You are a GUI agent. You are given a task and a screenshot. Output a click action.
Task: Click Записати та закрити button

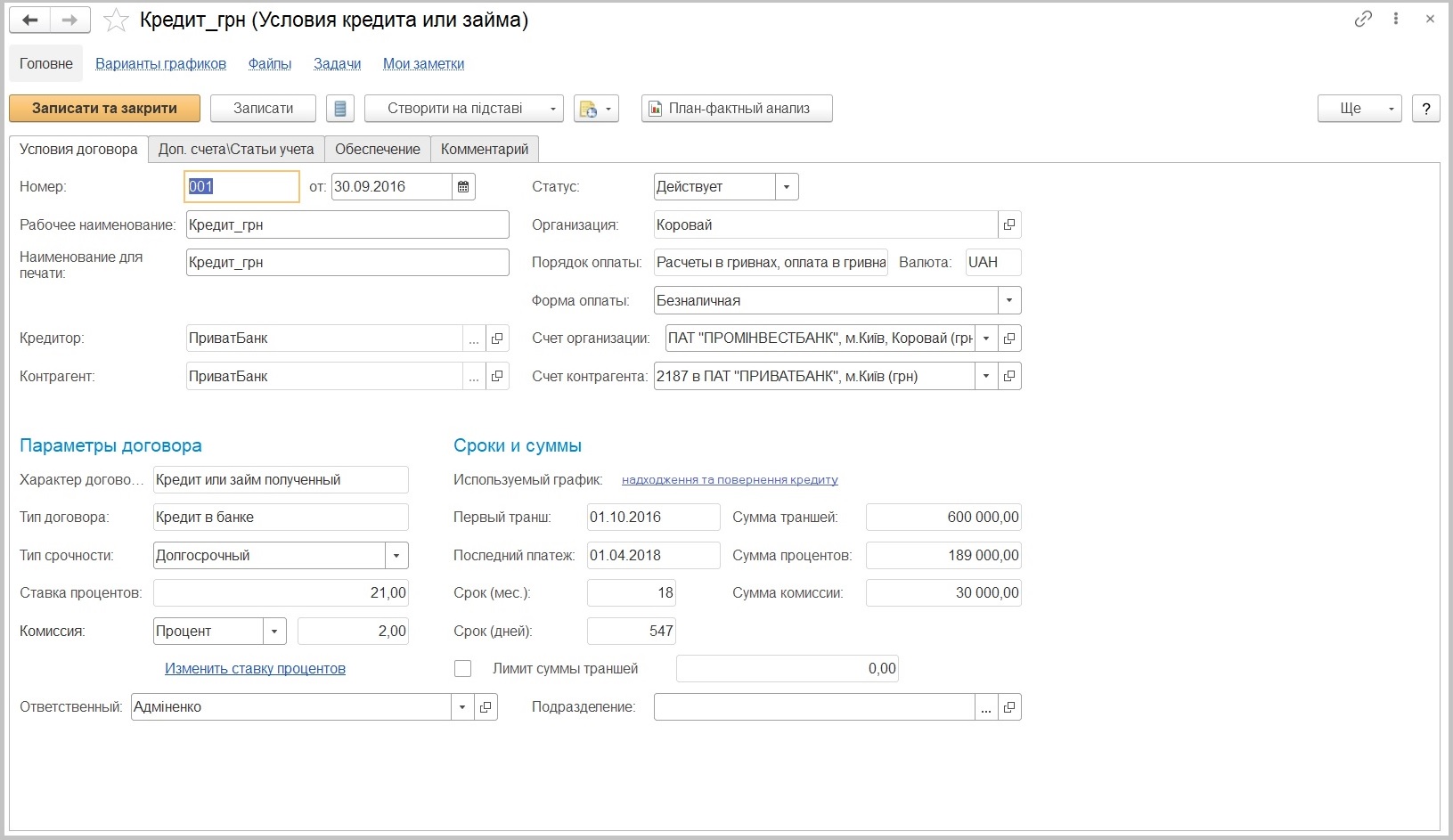click(104, 109)
